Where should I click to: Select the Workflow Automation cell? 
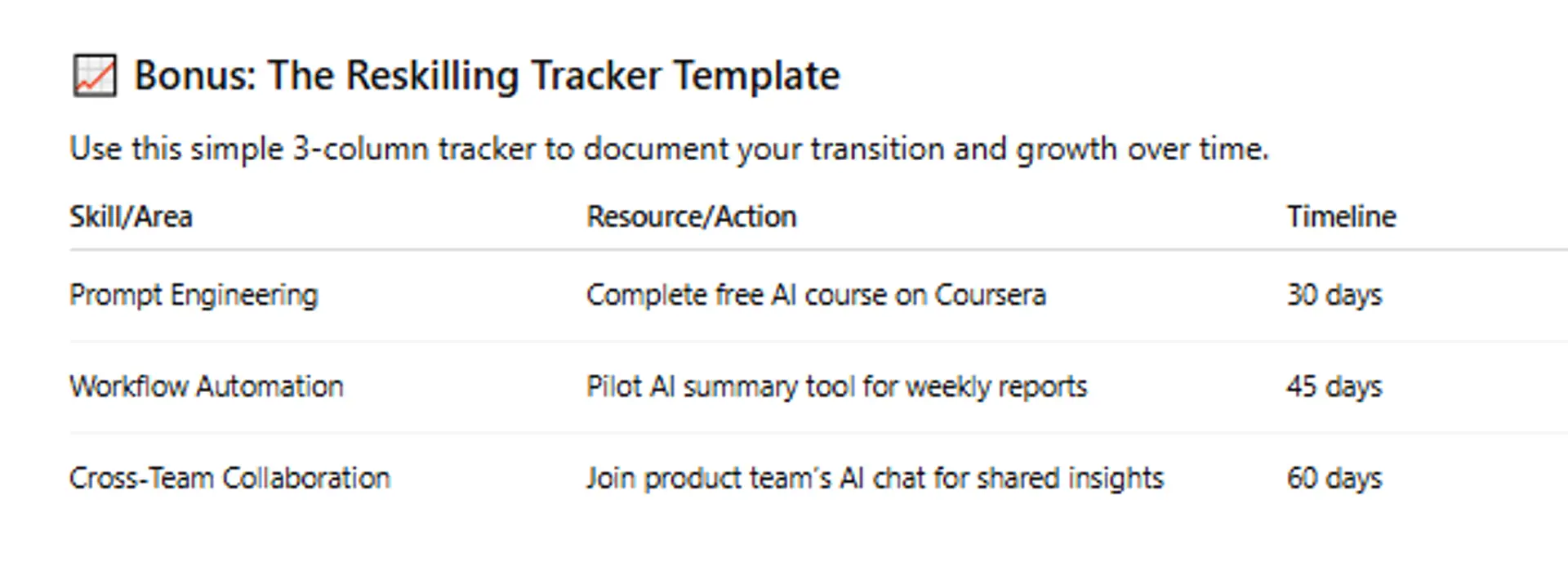pyautogui.click(x=207, y=386)
